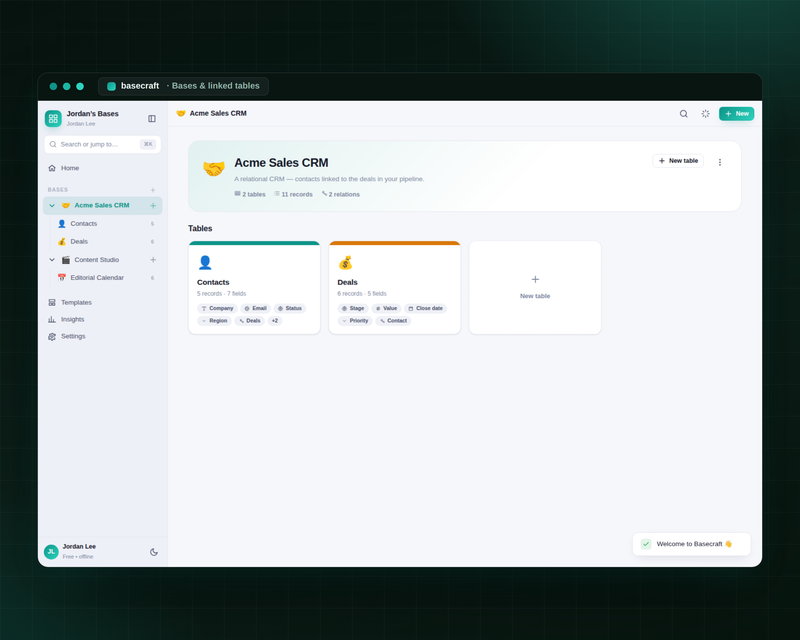Collapse the Acme Sales CRM base chevron
800x640 pixels.
(52, 206)
